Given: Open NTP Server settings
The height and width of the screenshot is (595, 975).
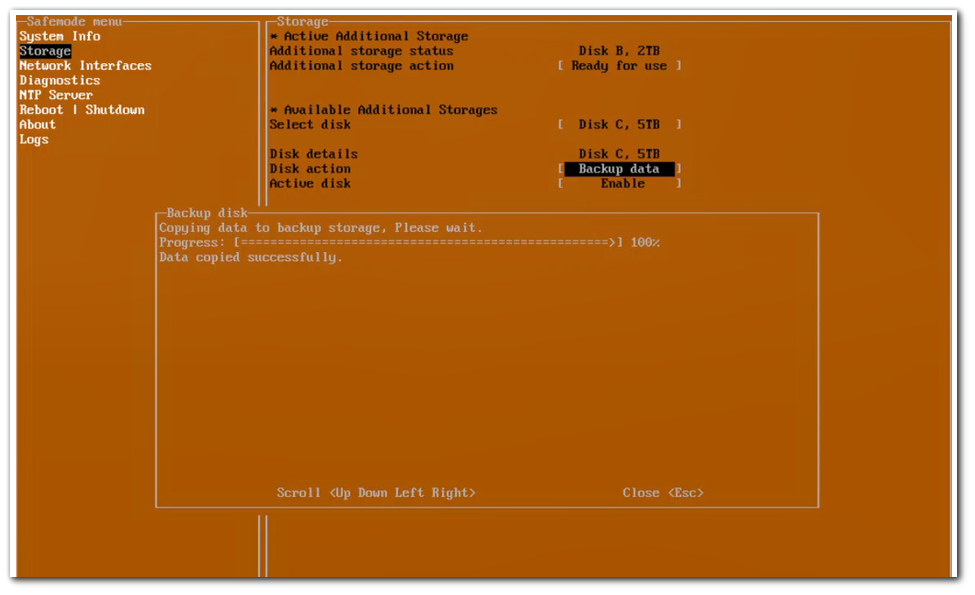Looking at the screenshot, I should tap(56, 95).
